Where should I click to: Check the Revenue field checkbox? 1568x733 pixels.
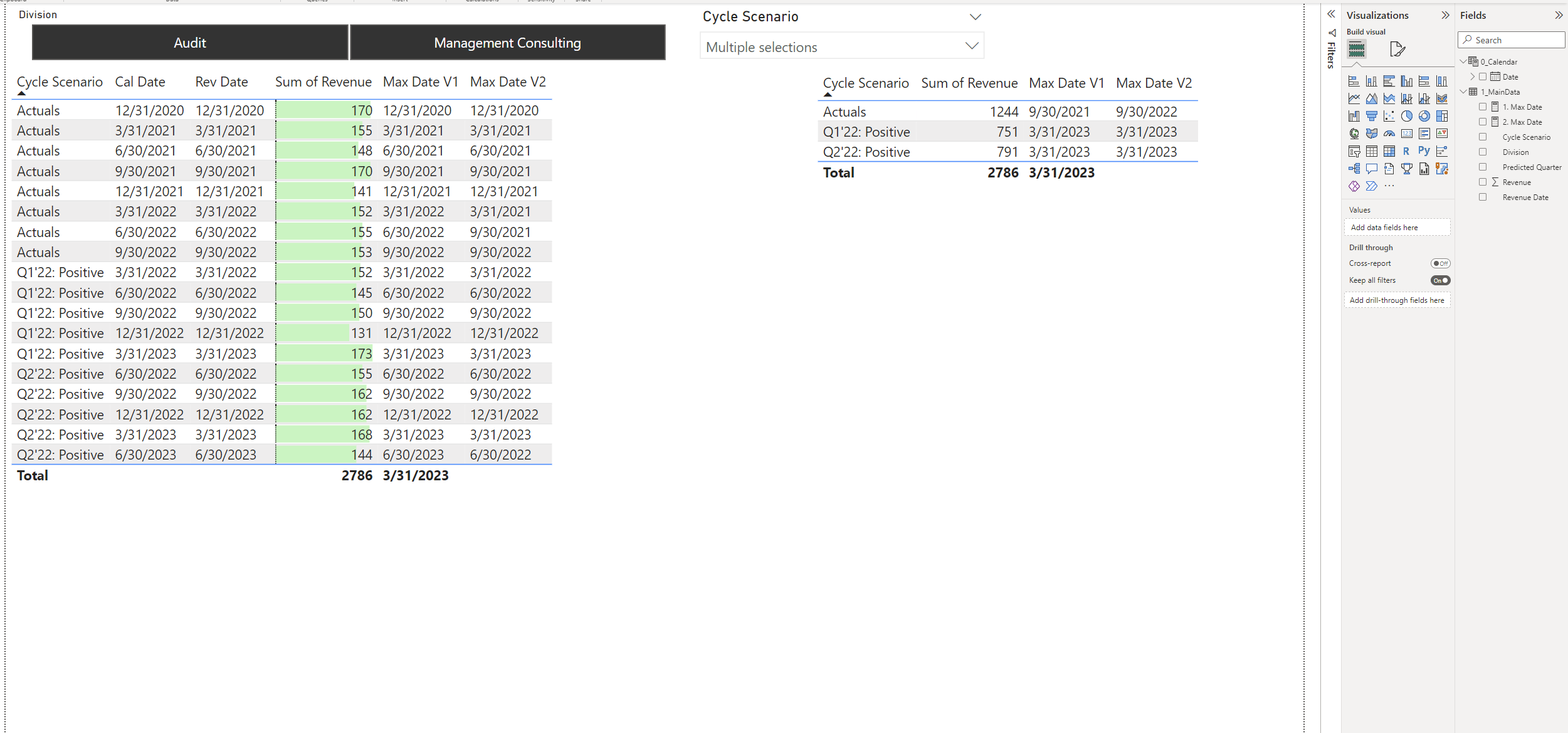pos(1482,182)
